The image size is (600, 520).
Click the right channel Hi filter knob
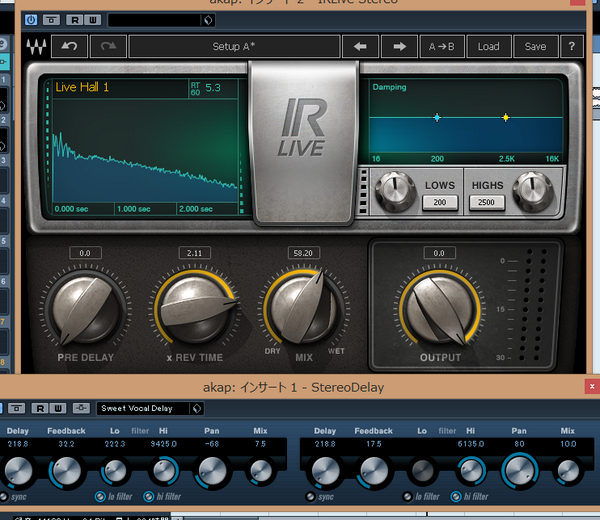click(x=471, y=471)
